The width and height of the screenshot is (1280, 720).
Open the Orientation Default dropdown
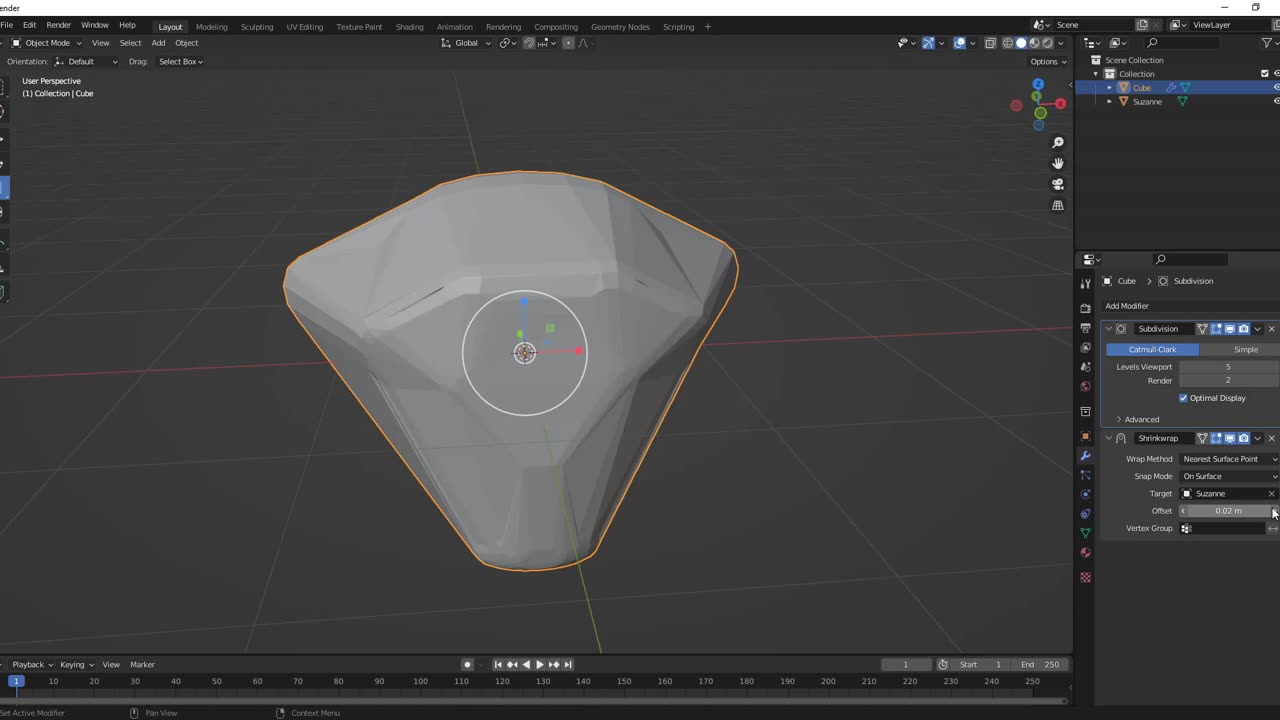(x=86, y=62)
